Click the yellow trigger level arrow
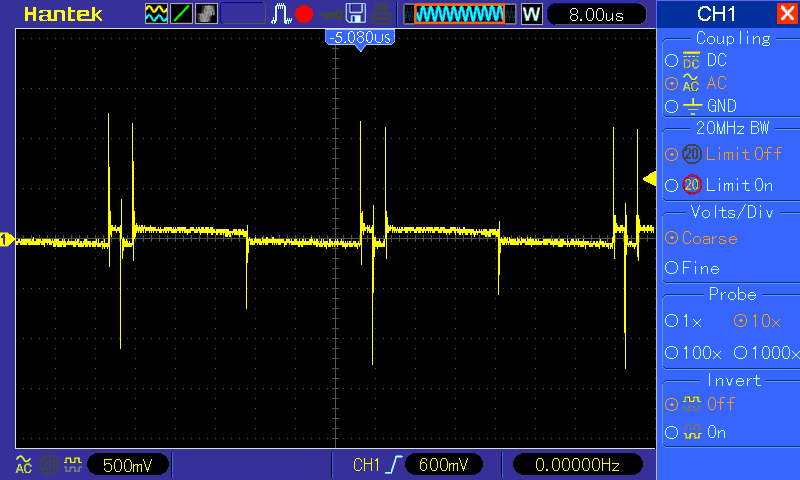This screenshot has width=800, height=480. [x=649, y=179]
